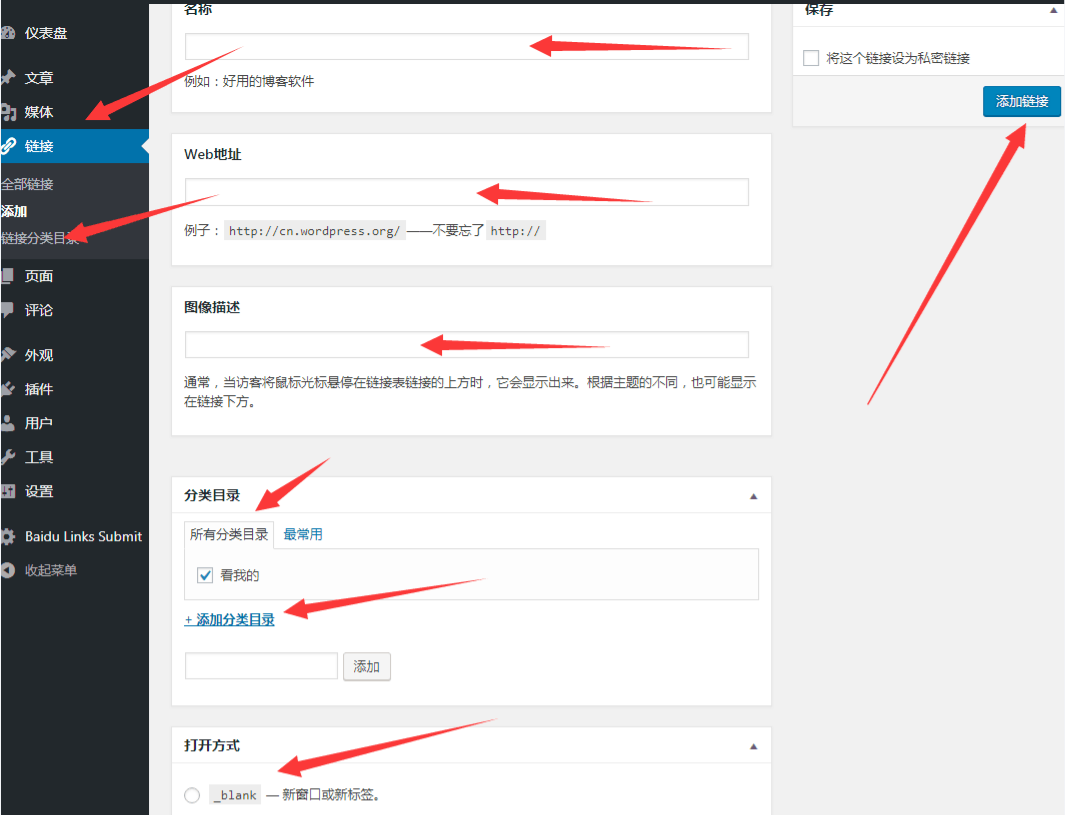Collapse the 打开方式 panel using its arrow
Image resolution: width=1065 pixels, height=815 pixels.
tap(754, 746)
